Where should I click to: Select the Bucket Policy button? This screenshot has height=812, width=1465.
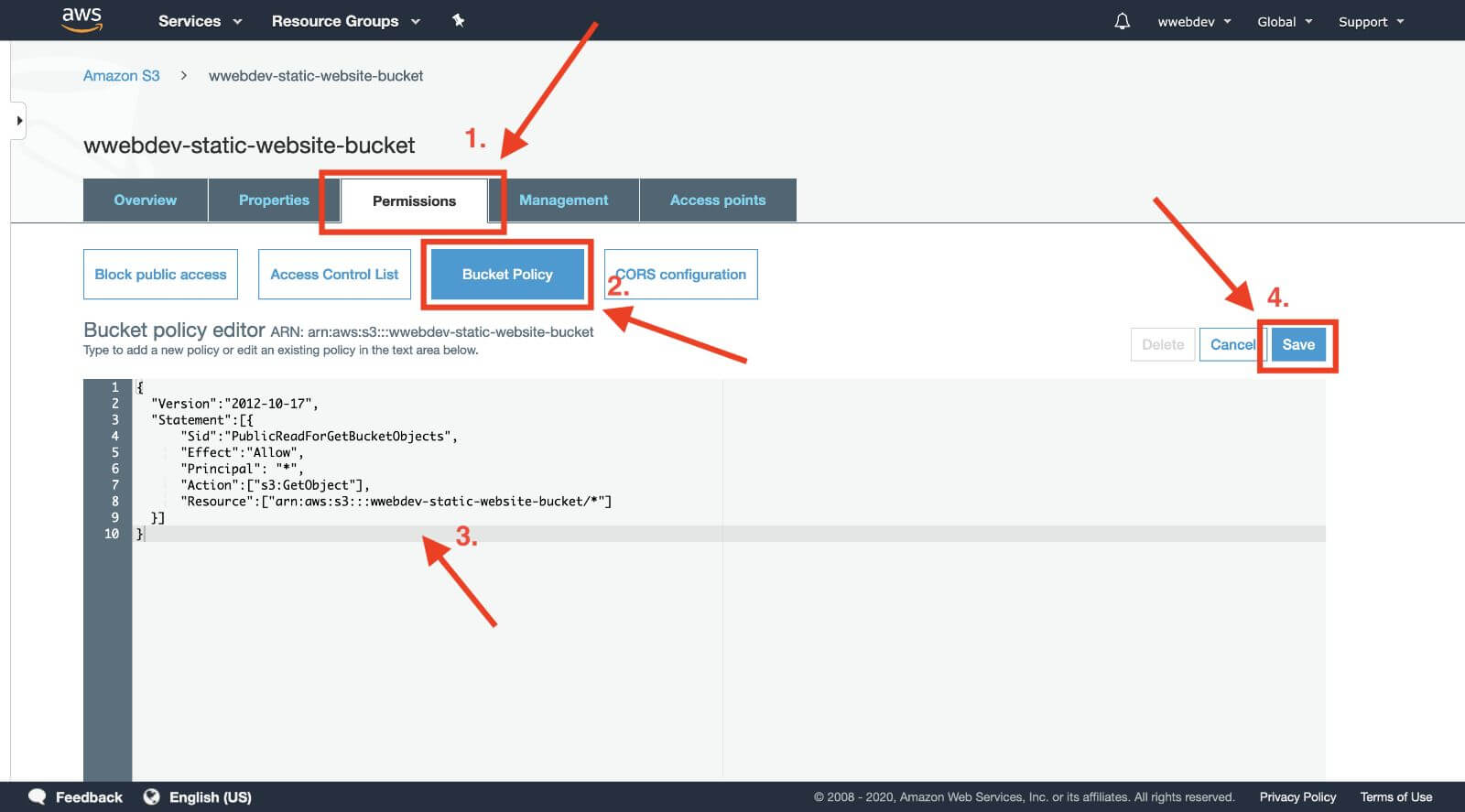point(507,275)
